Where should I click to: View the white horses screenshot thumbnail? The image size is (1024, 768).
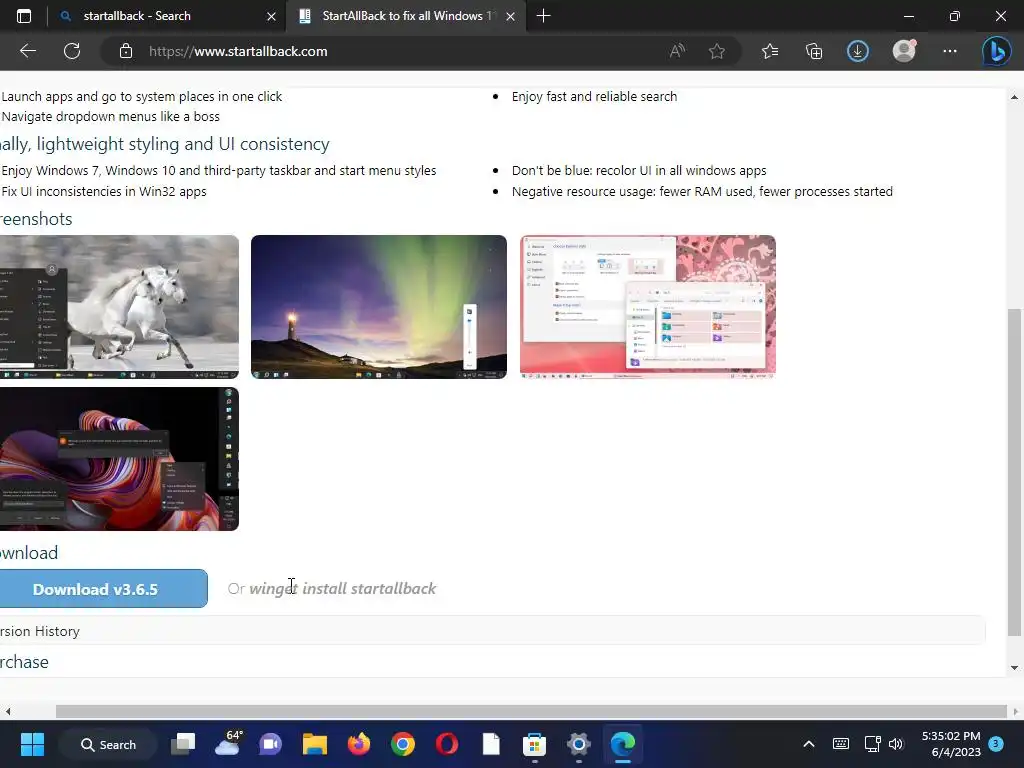pyautogui.click(x=120, y=307)
